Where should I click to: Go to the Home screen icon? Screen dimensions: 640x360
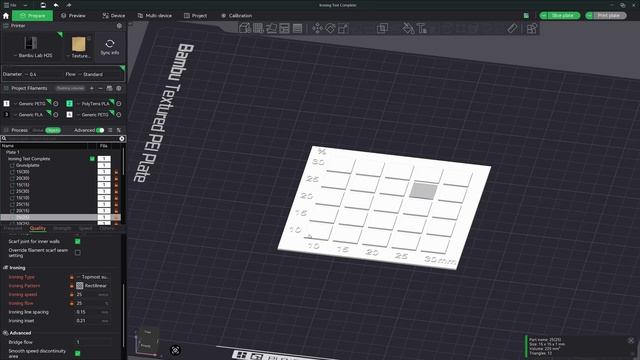(6, 16)
